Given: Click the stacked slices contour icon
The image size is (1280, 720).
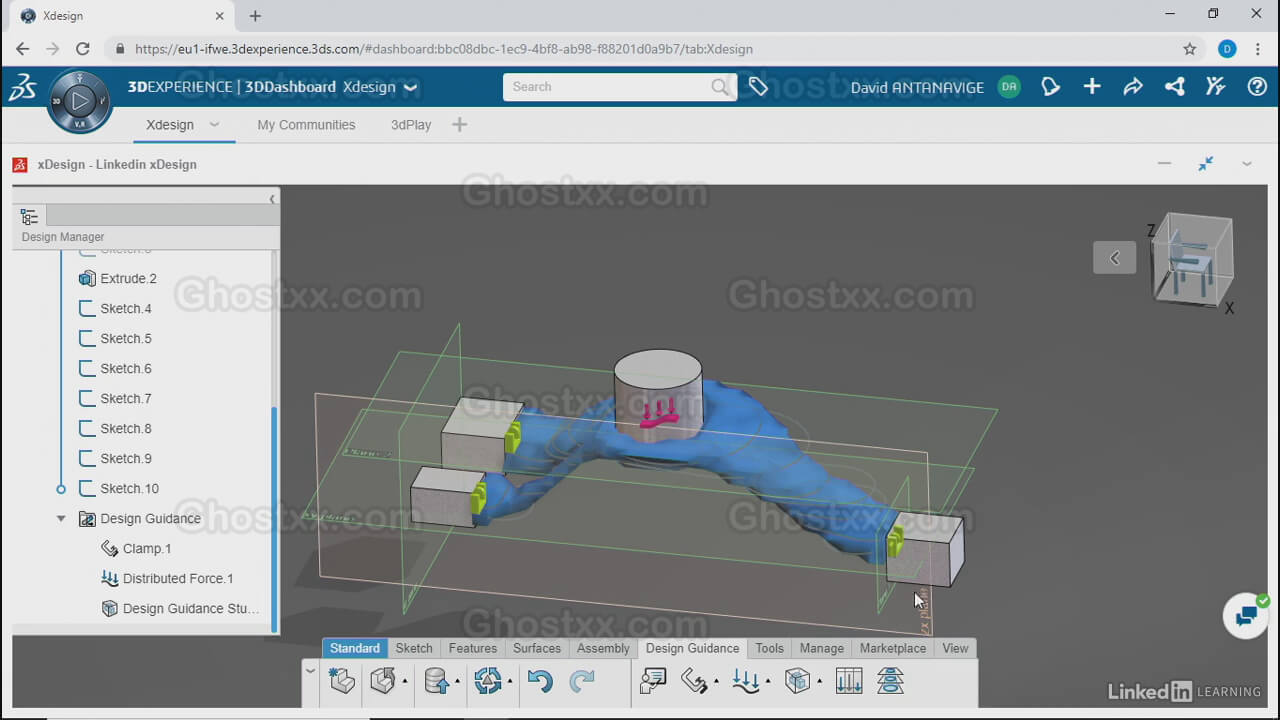Looking at the screenshot, I should point(890,681).
